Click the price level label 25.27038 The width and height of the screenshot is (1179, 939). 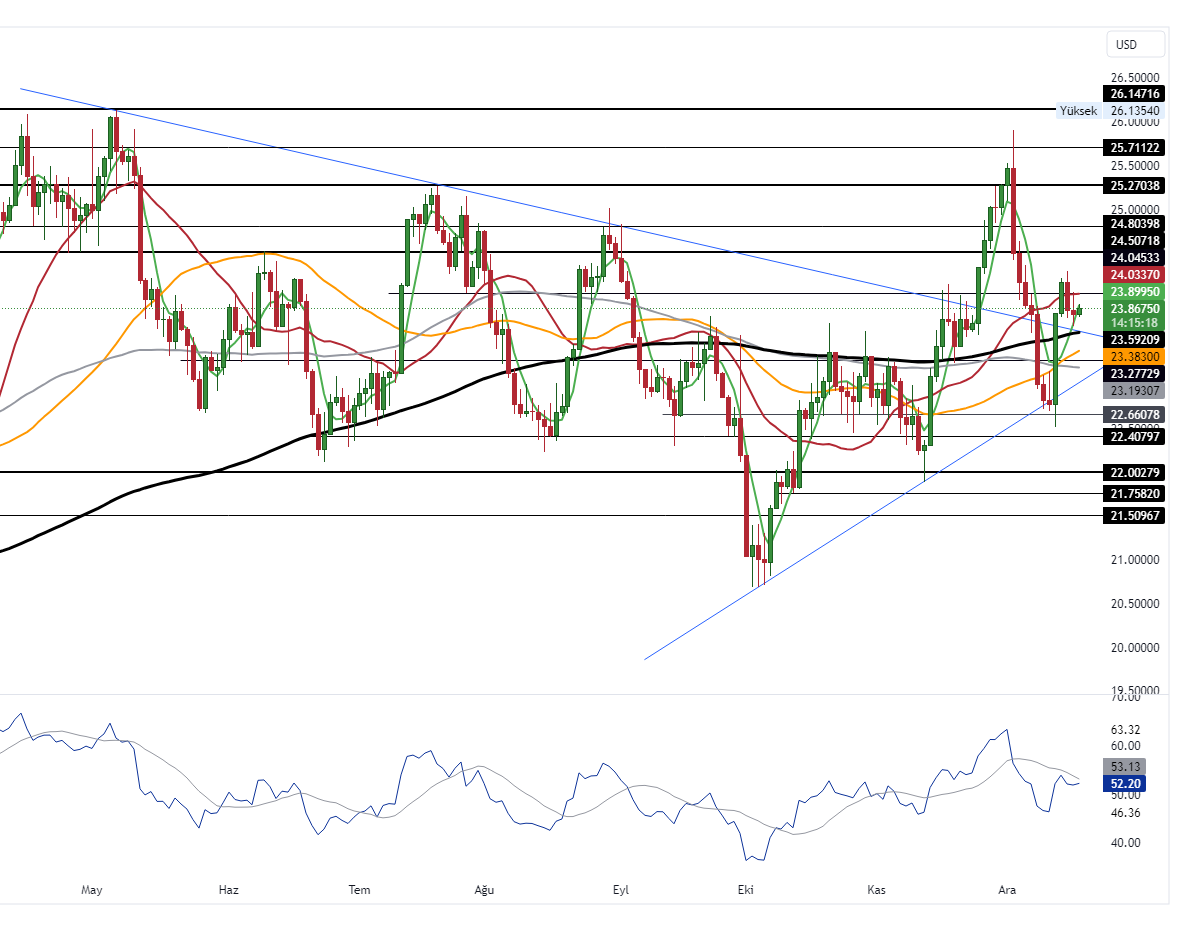coord(1133,186)
